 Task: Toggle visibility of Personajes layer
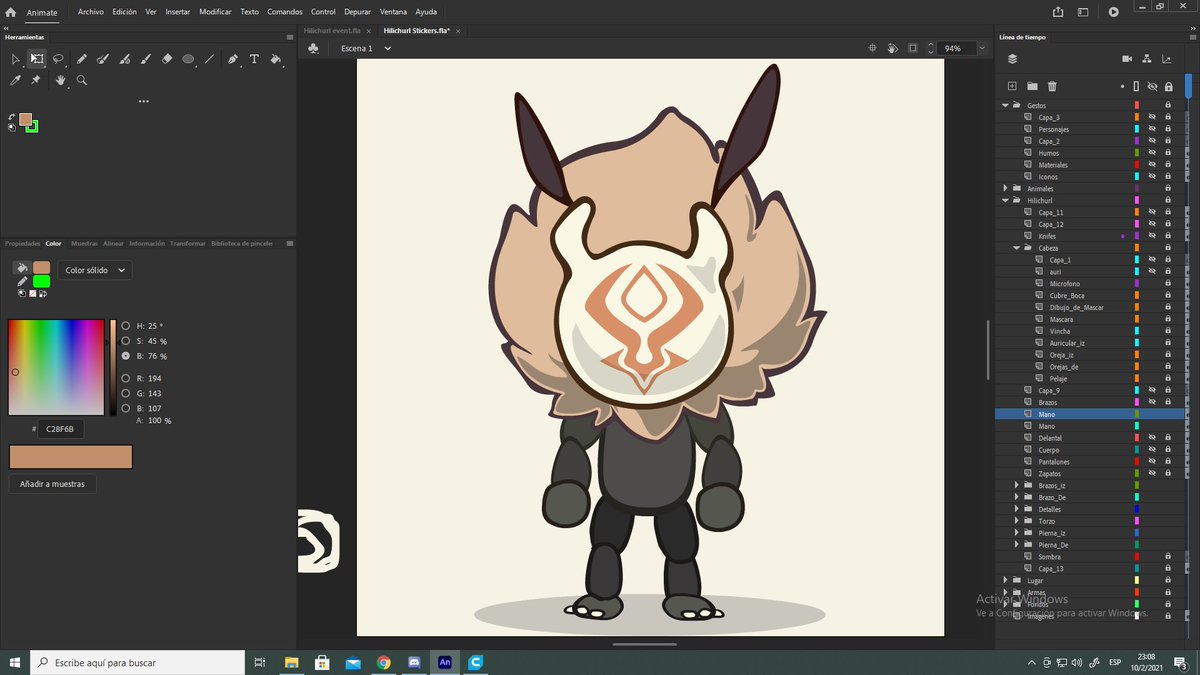[1152, 129]
